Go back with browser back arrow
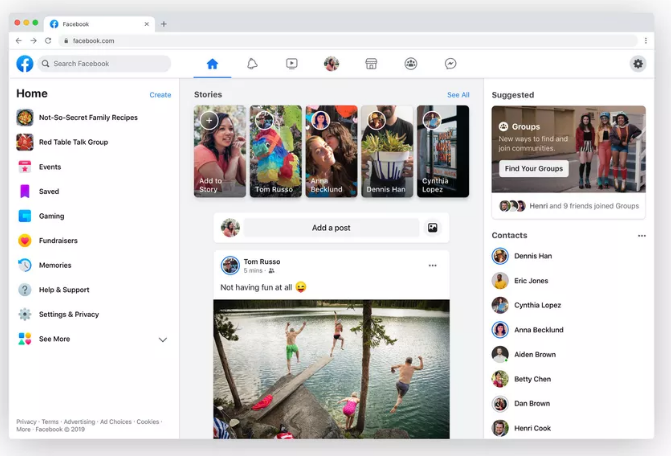Screen dimensions: 671x456 click(18, 41)
